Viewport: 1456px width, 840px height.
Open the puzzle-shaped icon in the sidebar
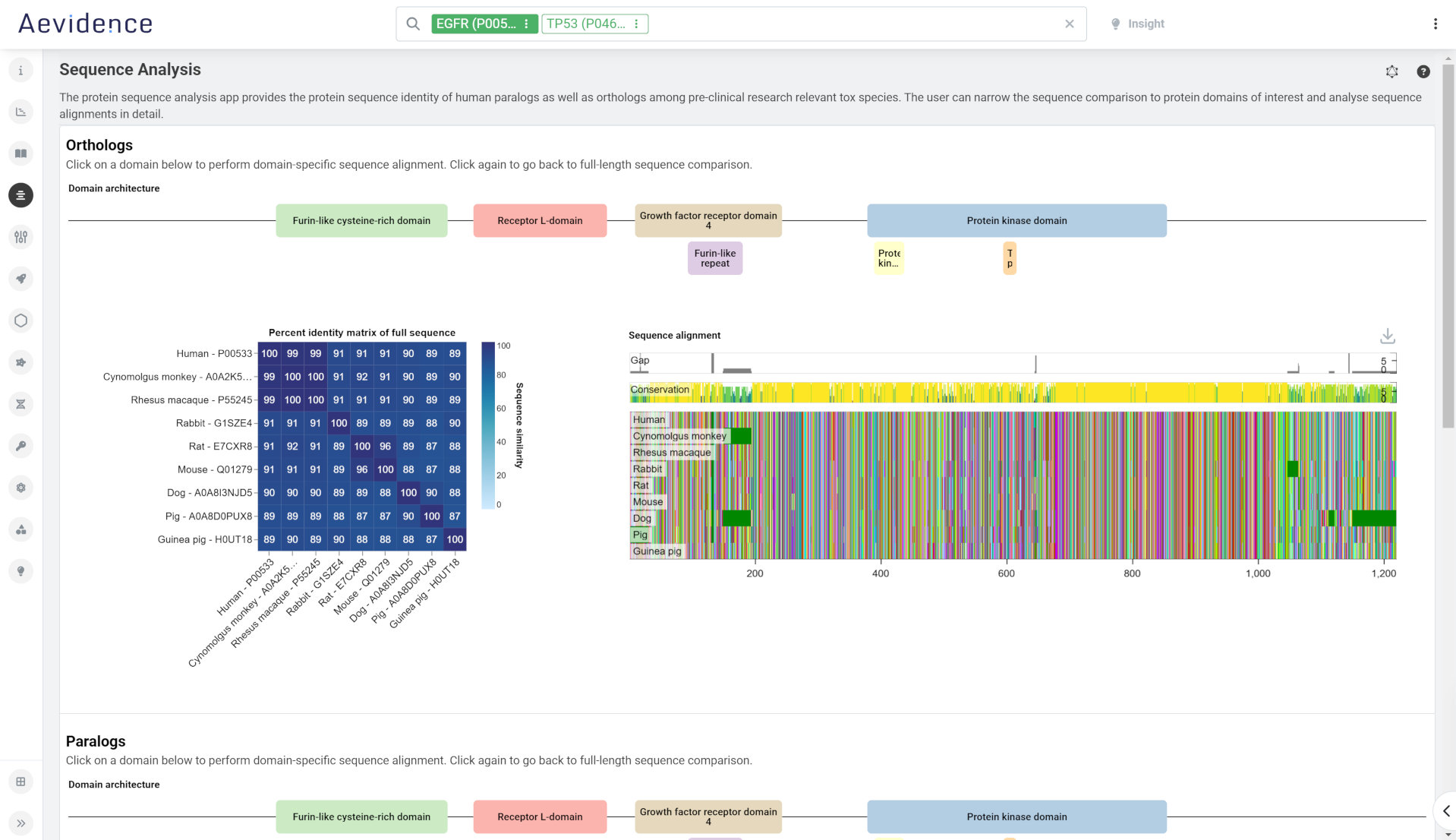pyautogui.click(x=20, y=363)
